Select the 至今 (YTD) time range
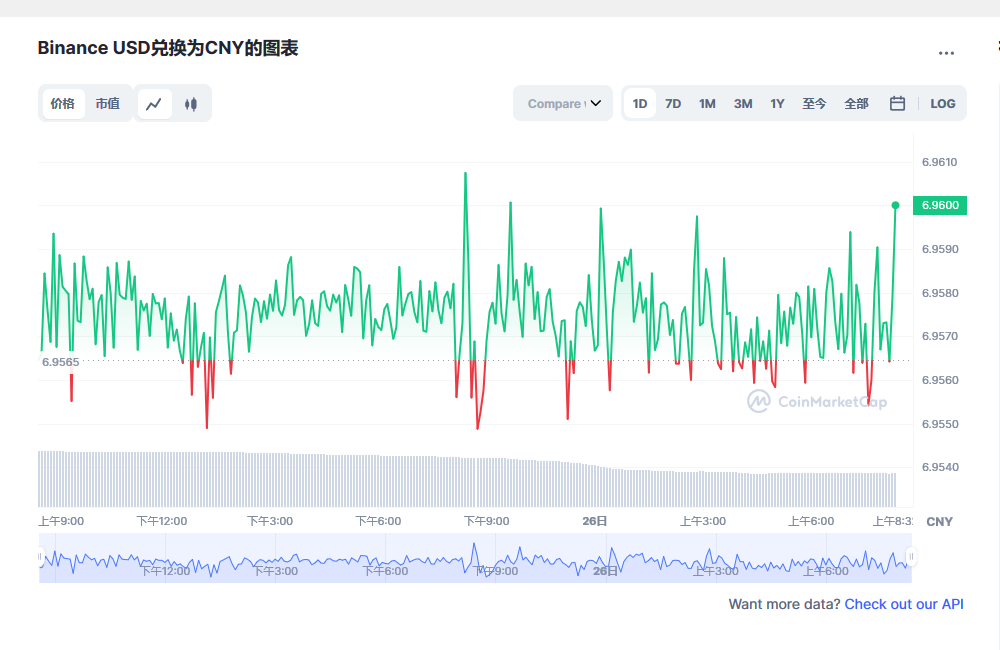The image size is (1000, 650). pos(814,103)
